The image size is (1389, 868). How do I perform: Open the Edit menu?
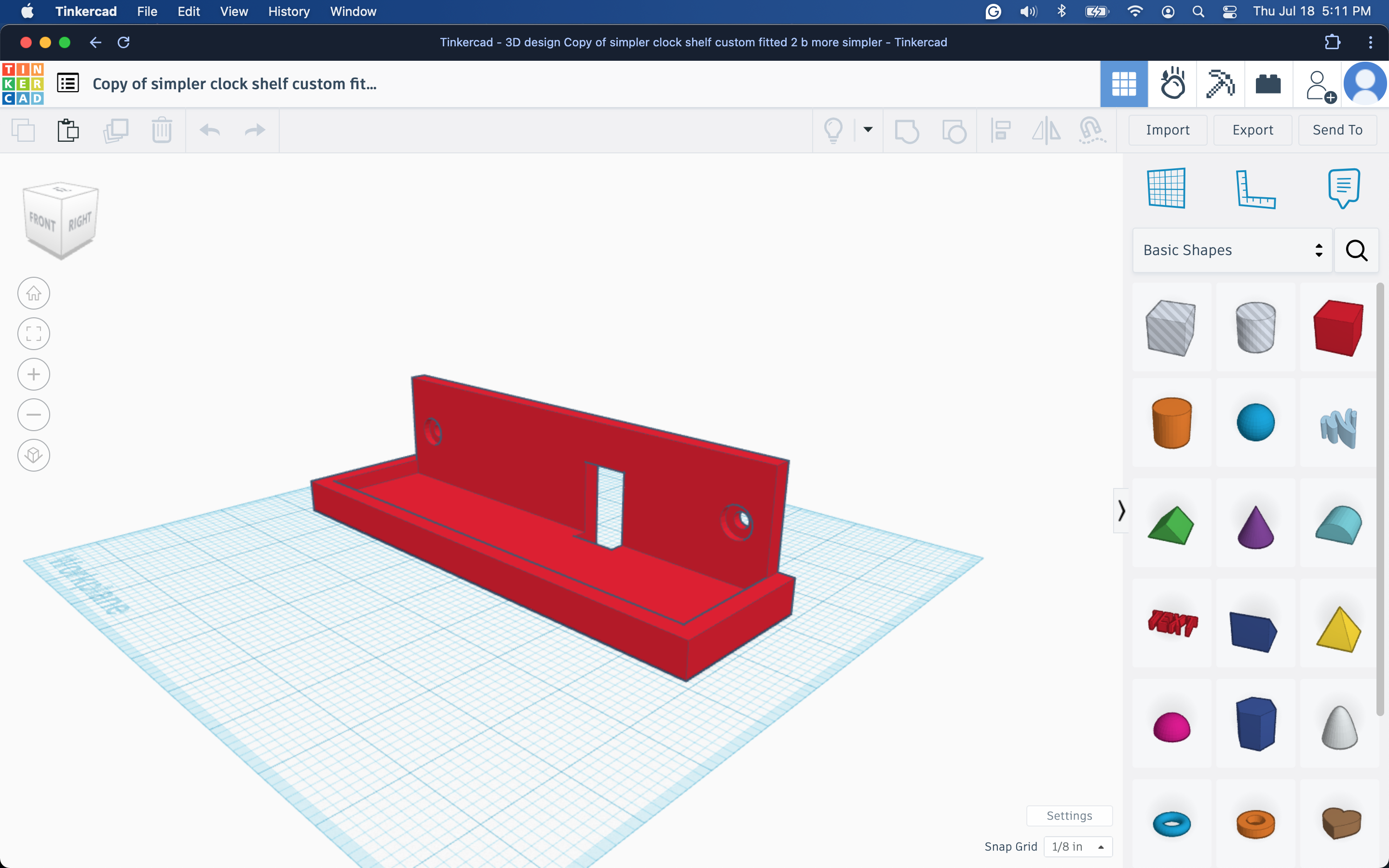tap(188, 12)
